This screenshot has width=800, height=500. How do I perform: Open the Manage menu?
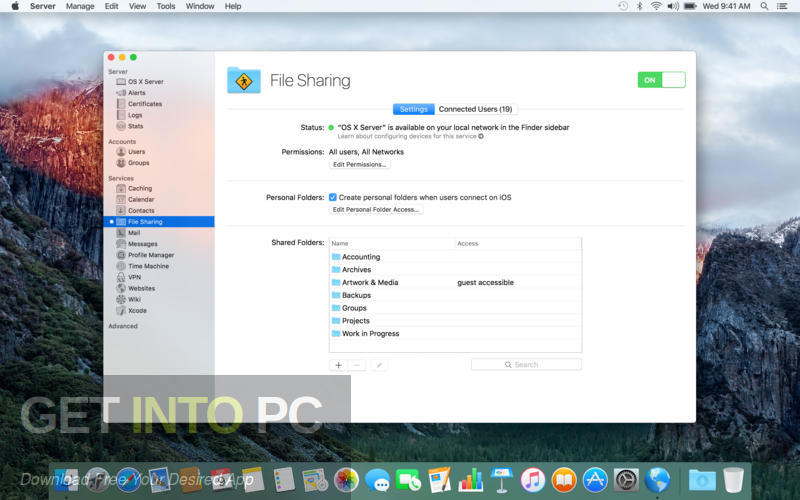tap(80, 6)
